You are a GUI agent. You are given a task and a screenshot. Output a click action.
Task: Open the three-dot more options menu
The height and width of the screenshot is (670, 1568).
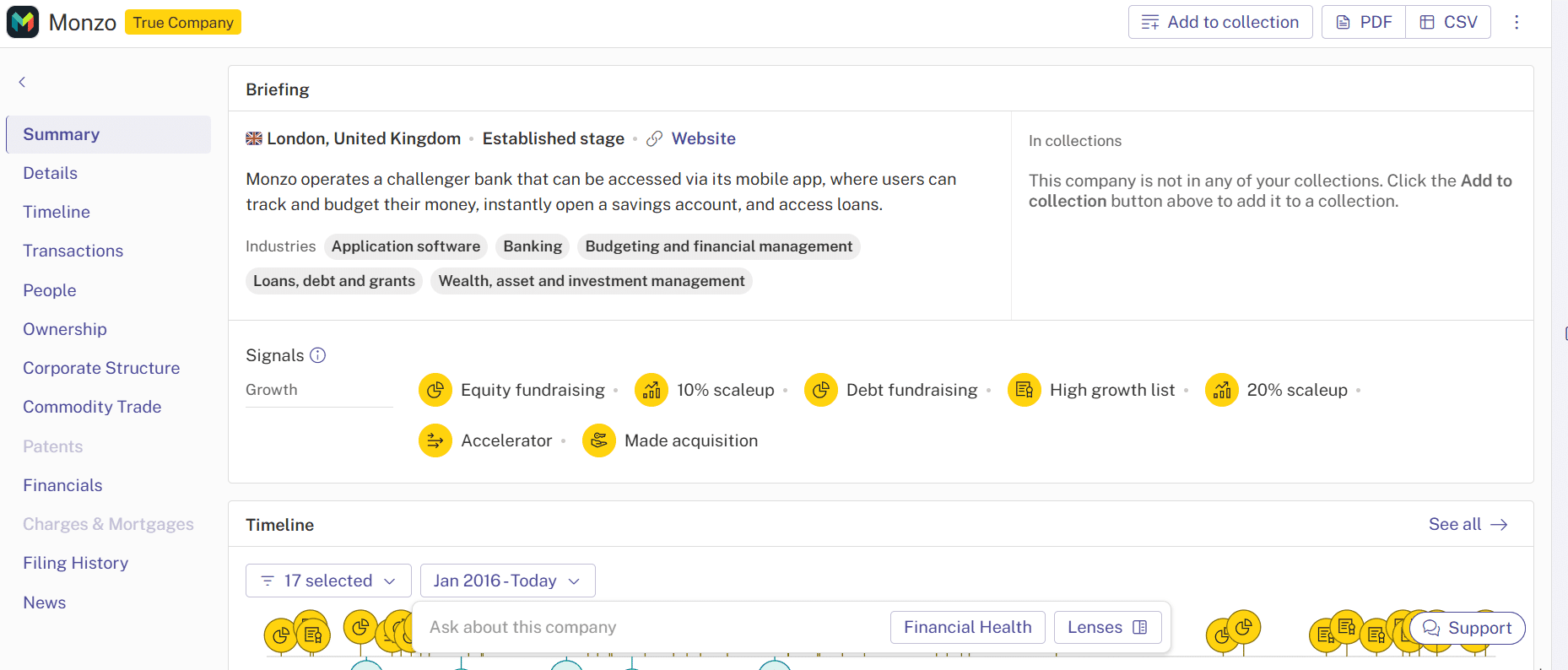[x=1517, y=22]
